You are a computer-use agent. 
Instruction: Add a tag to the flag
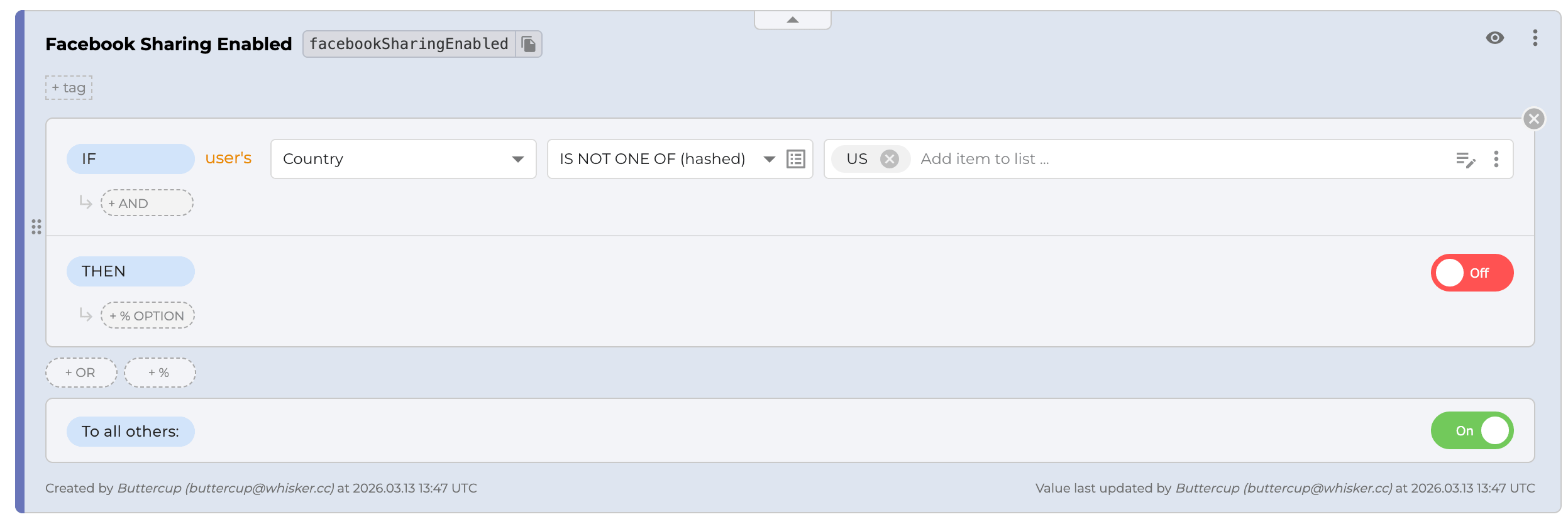point(69,88)
